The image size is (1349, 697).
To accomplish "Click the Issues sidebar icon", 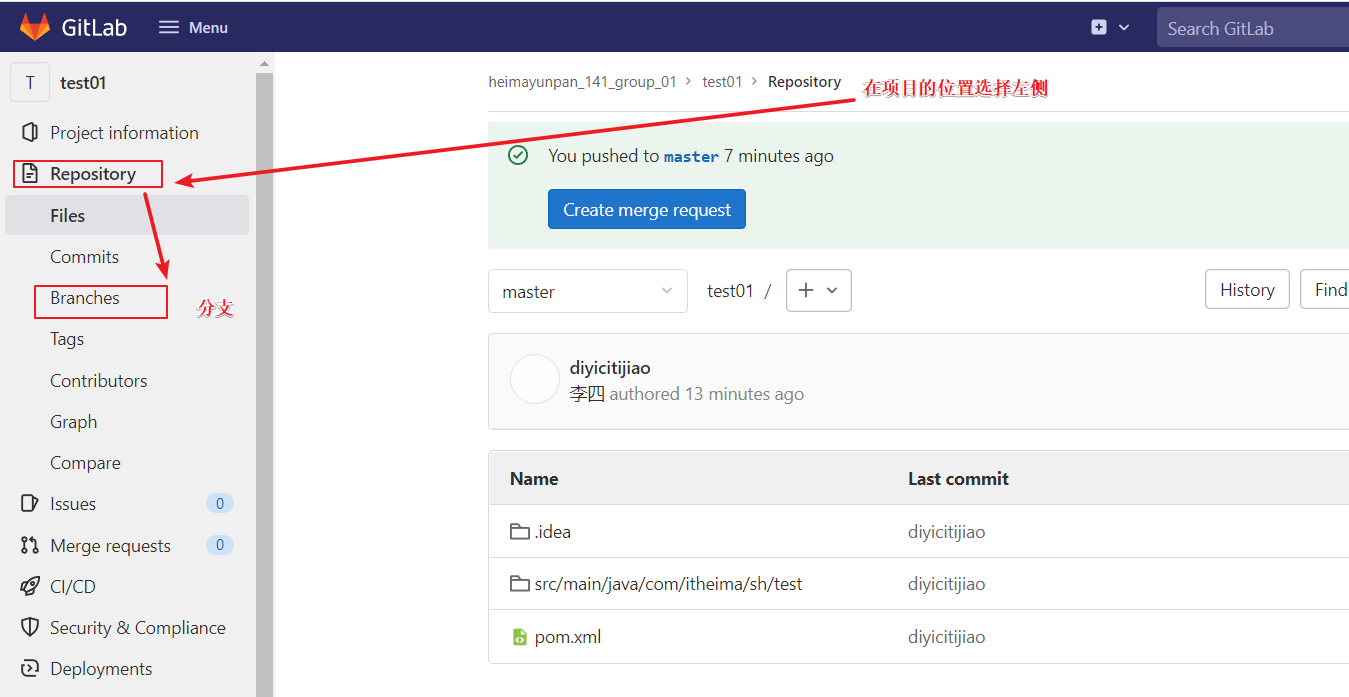I will 30,504.
